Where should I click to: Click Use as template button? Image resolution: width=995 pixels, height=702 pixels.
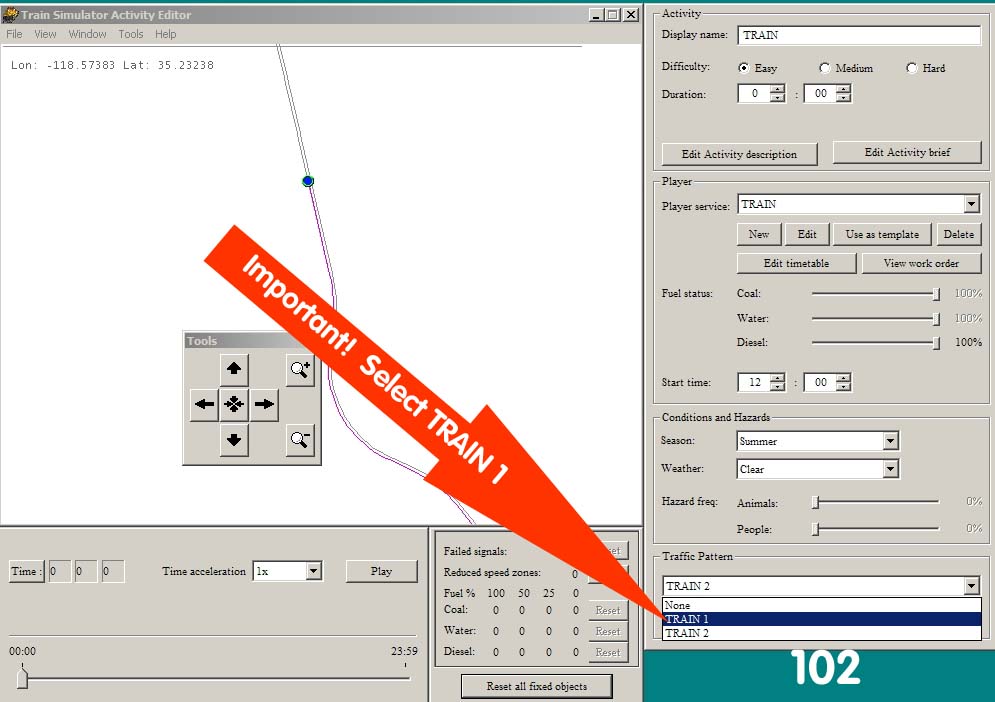tap(882, 234)
